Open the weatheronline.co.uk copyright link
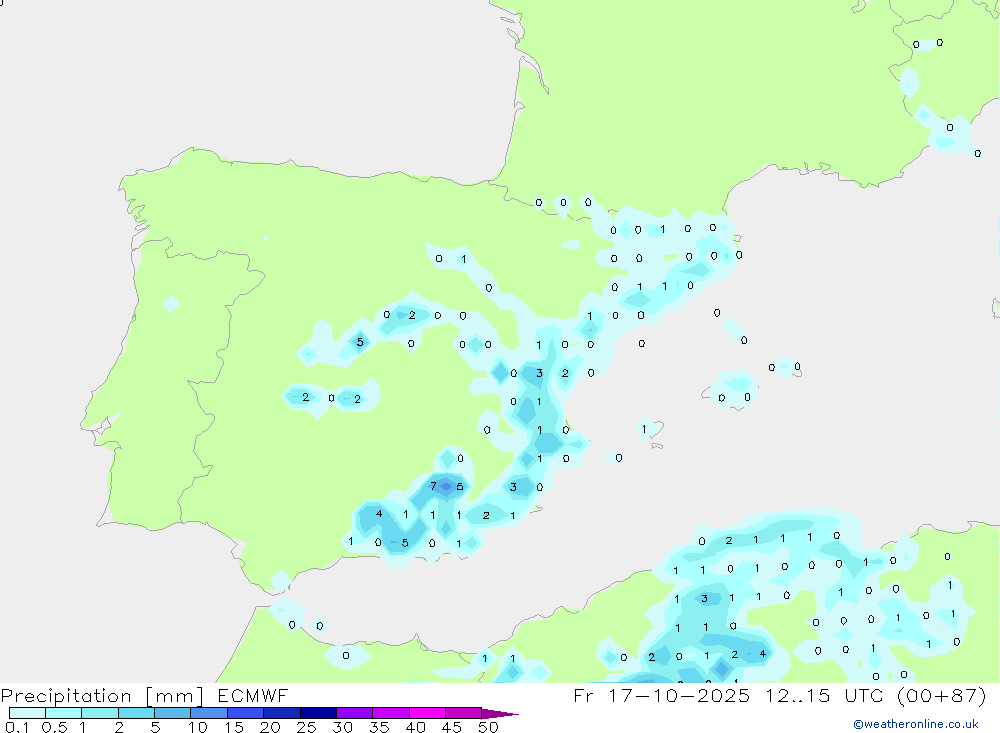The height and width of the screenshot is (733, 1000). (916, 724)
